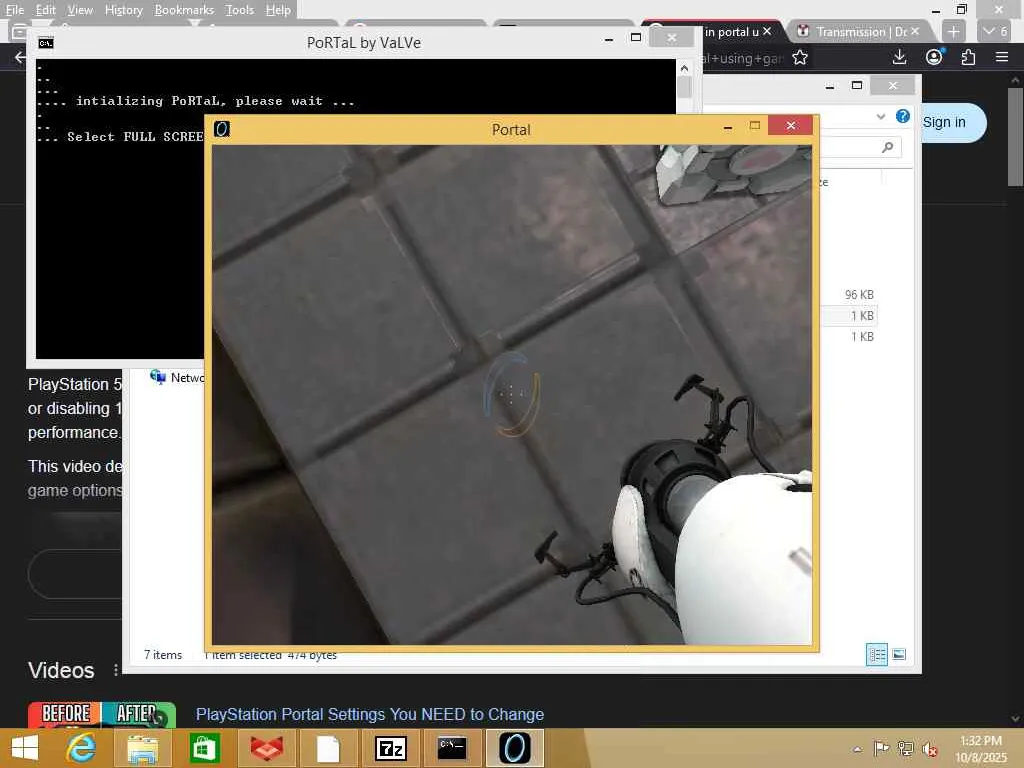This screenshot has width=1024, height=768.
Task: Click the File Explorer search magnifier
Action: coord(888,147)
